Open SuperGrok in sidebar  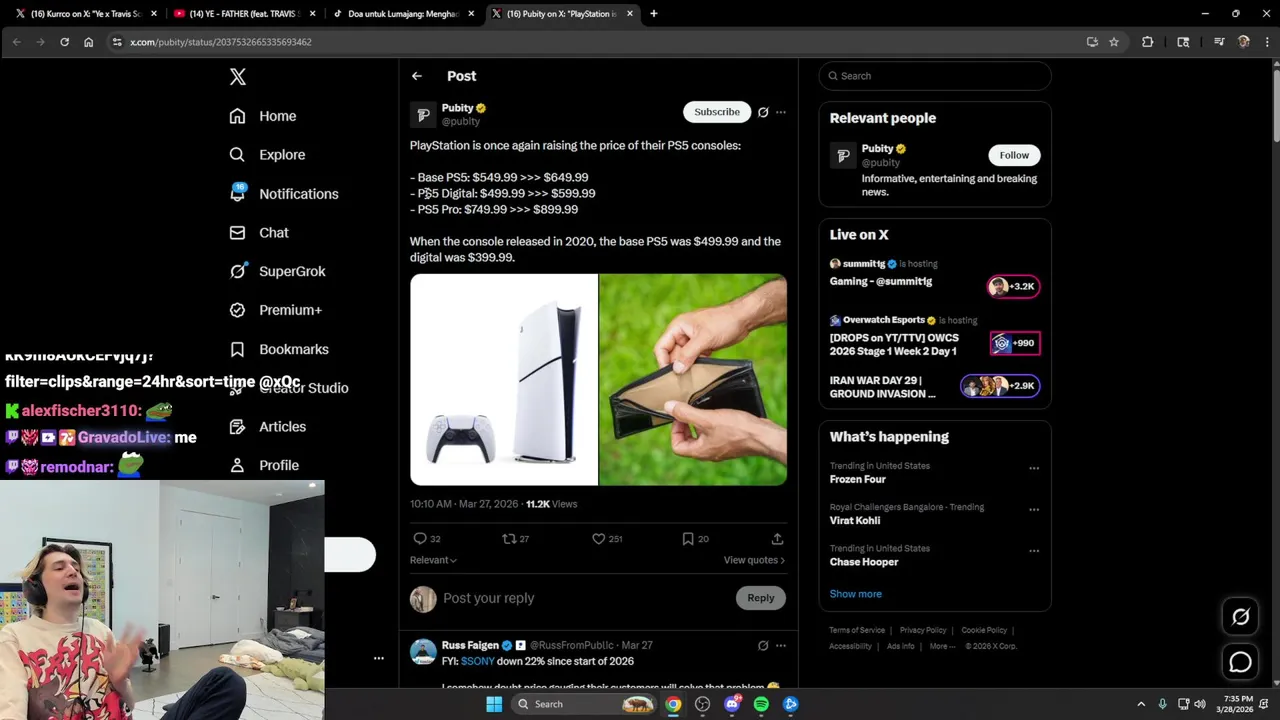point(276,271)
